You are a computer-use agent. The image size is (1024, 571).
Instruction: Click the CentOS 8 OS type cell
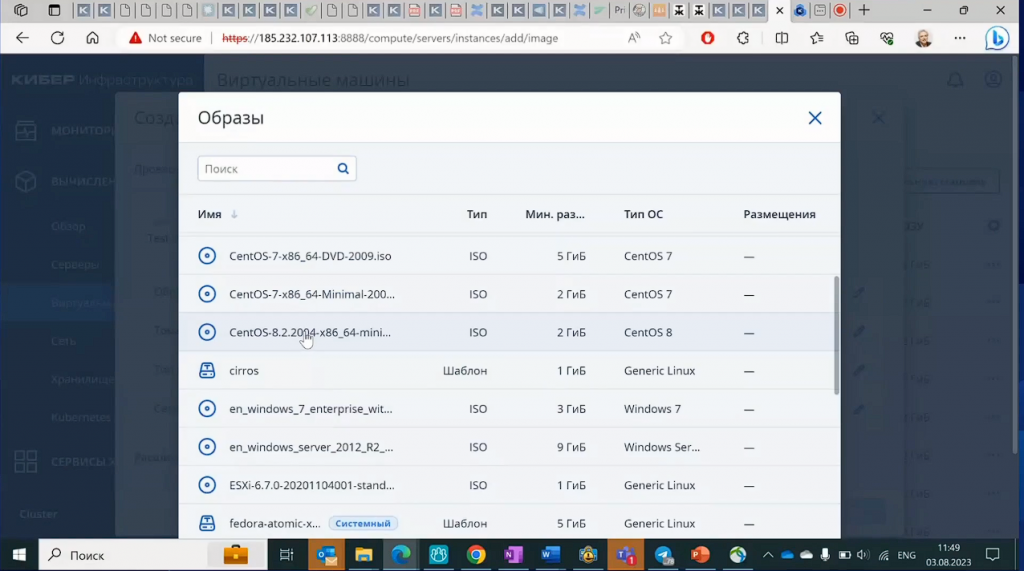click(x=648, y=333)
